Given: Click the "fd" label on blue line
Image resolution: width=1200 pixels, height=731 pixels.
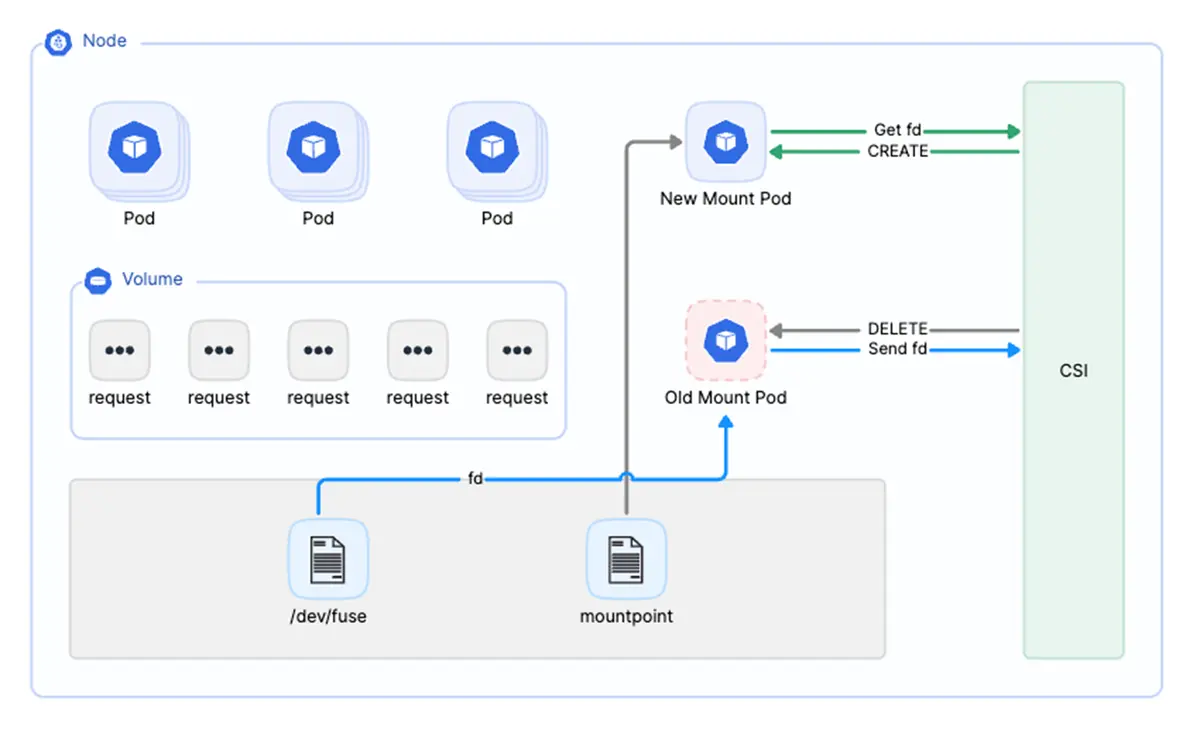Looking at the screenshot, I should pyautogui.click(x=475, y=479).
